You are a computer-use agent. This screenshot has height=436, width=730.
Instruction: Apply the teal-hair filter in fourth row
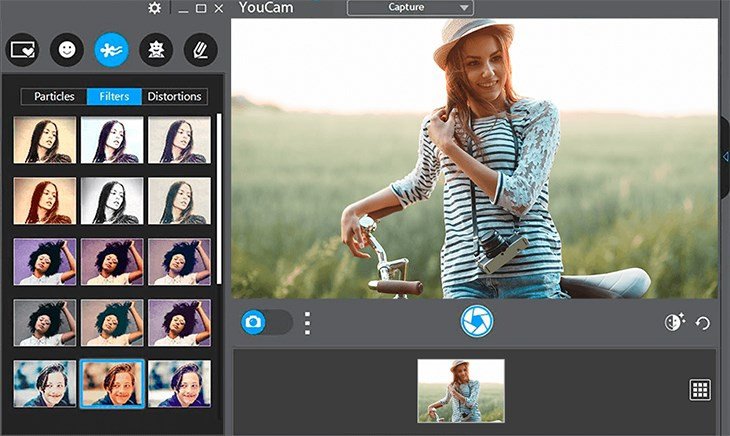pos(112,323)
